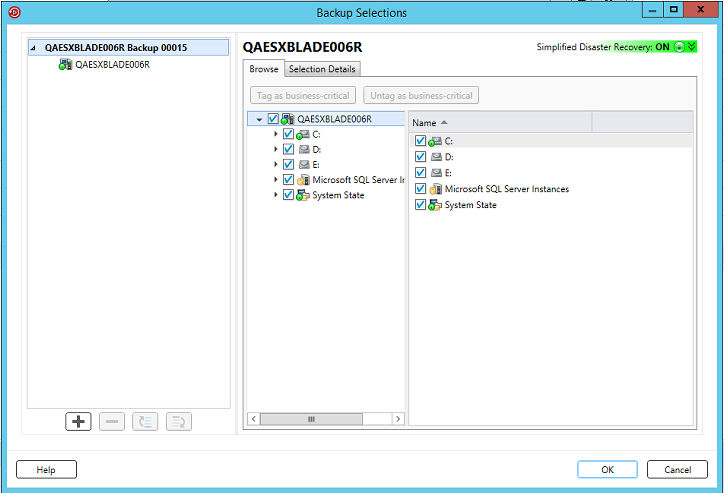Click the D: drive icon in tree

pos(304,150)
